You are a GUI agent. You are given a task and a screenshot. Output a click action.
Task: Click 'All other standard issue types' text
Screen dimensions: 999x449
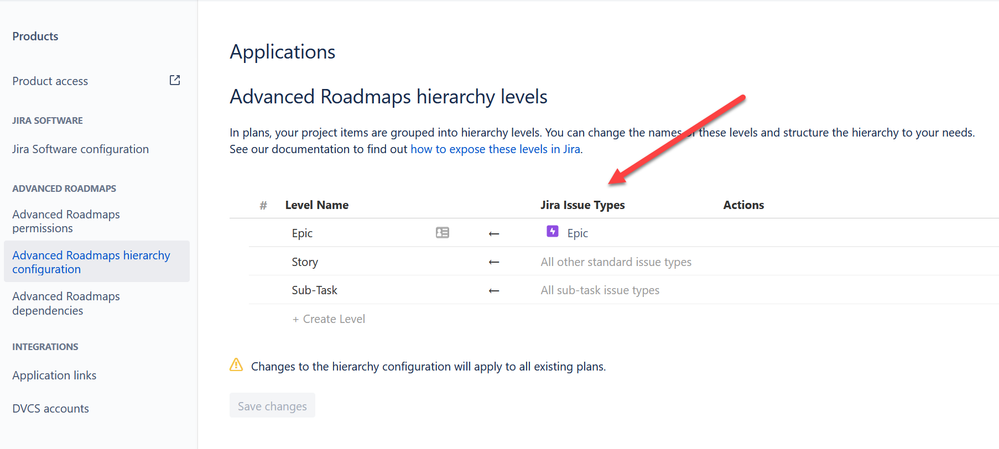point(616,262)
